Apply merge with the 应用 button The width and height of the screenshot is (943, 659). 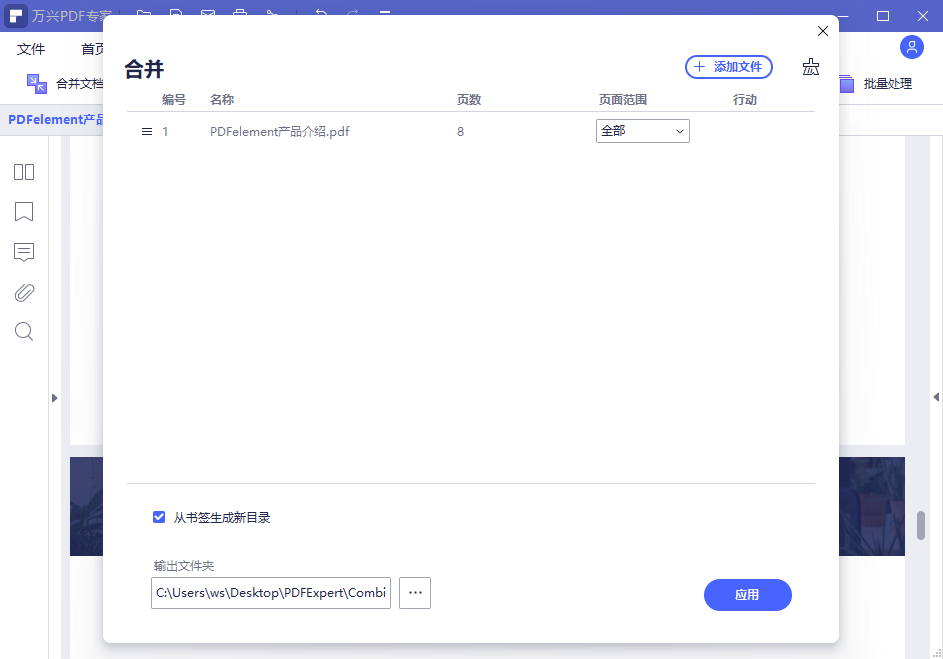(x=747, y=595)
